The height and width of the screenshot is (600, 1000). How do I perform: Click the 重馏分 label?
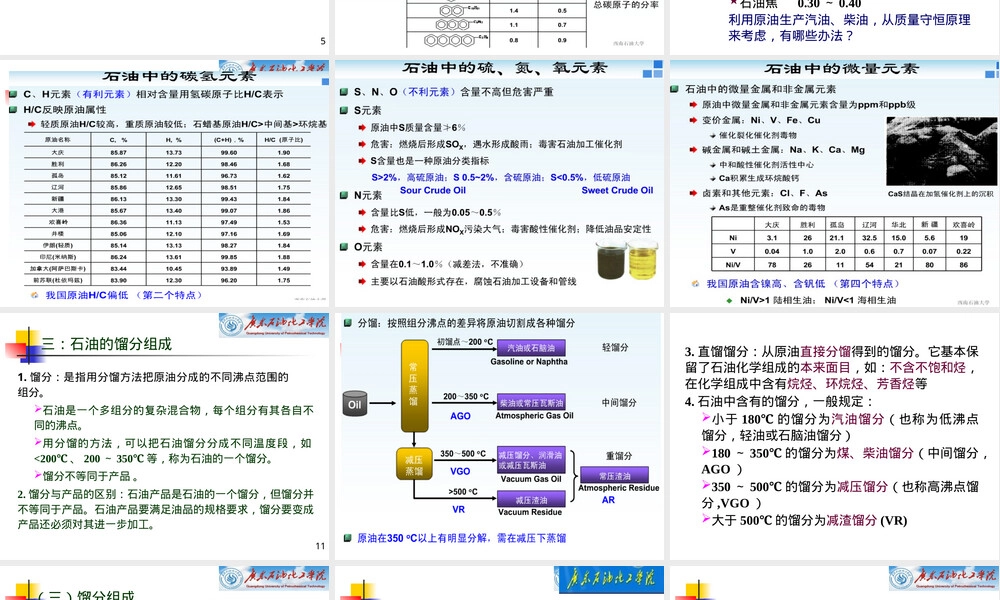pos(619,456)
